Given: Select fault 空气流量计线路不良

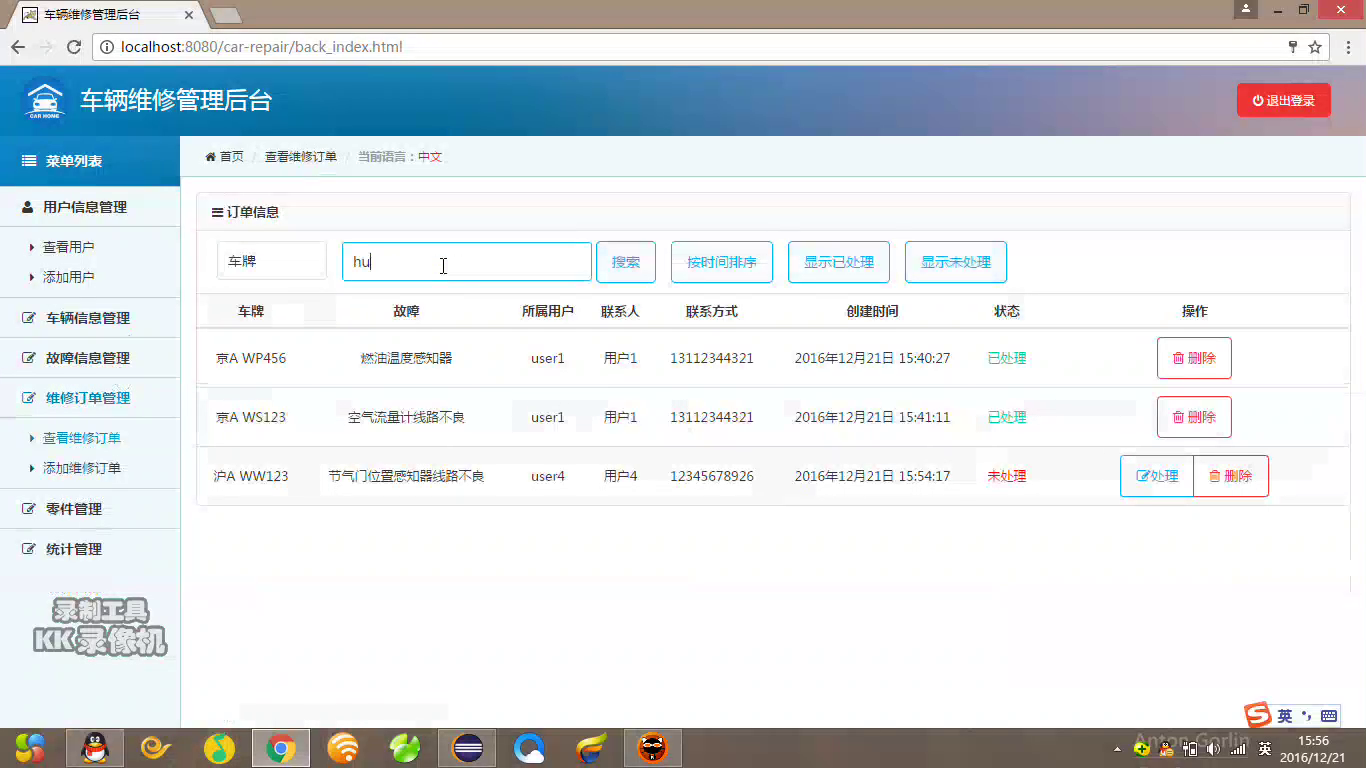Looking at the screenshot, I should pyautogui.click(x=406, y=417).
